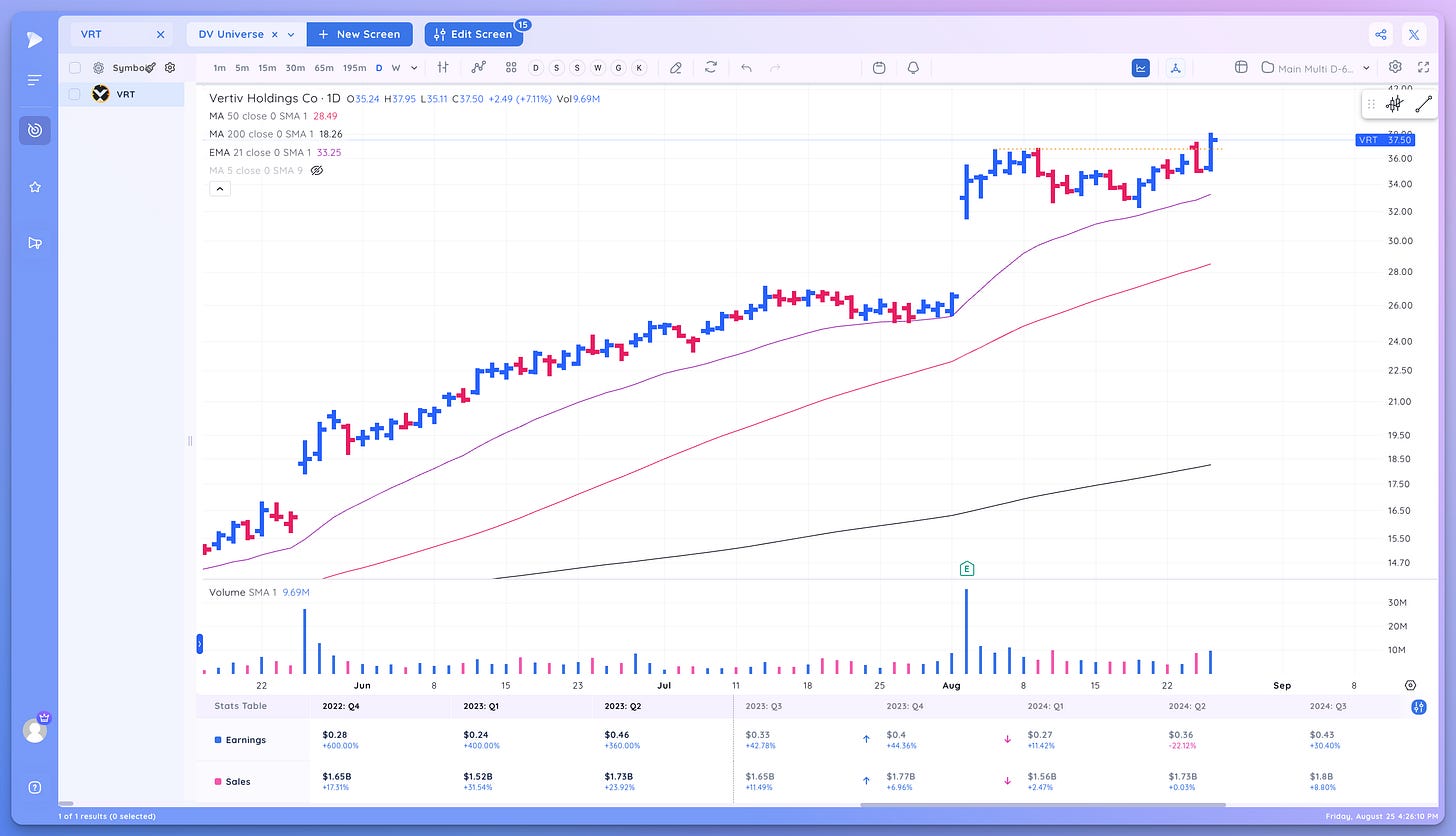Select the 15m timeframe

coord(267,68)
